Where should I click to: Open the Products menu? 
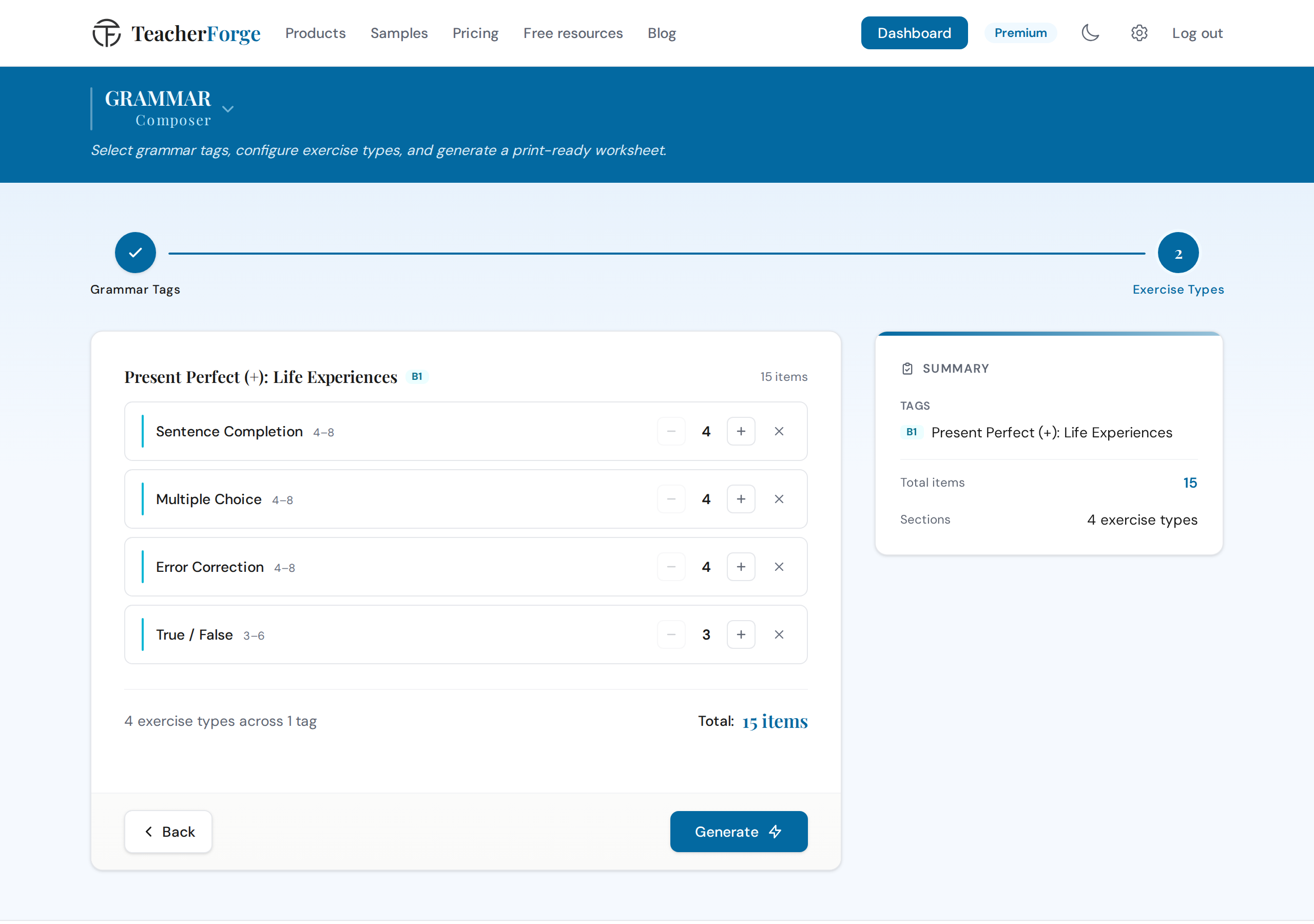(x=315, y=33)
